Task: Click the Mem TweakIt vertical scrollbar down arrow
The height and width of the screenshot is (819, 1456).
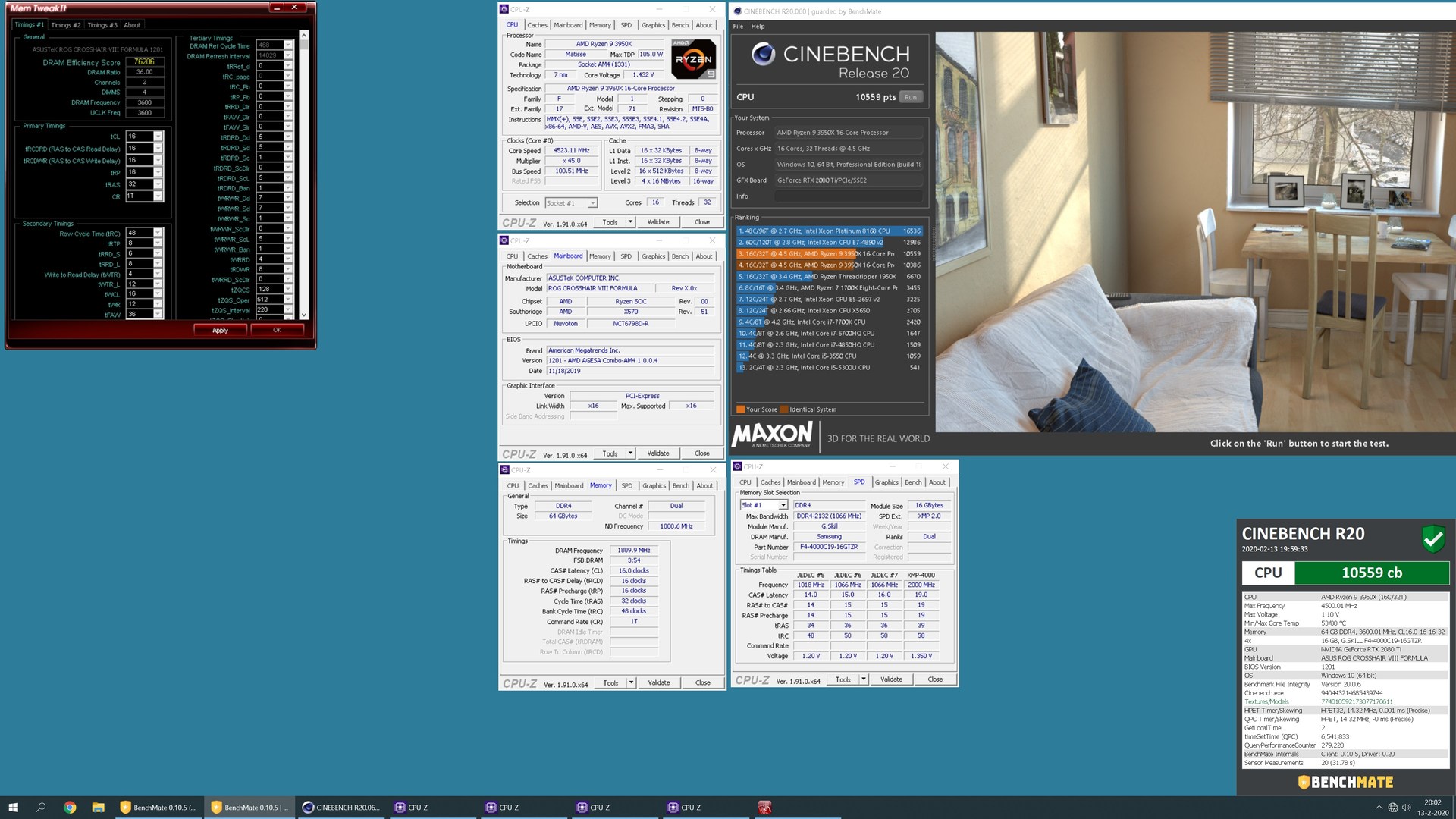Action: pyautogui.click(x=304, y=315)
